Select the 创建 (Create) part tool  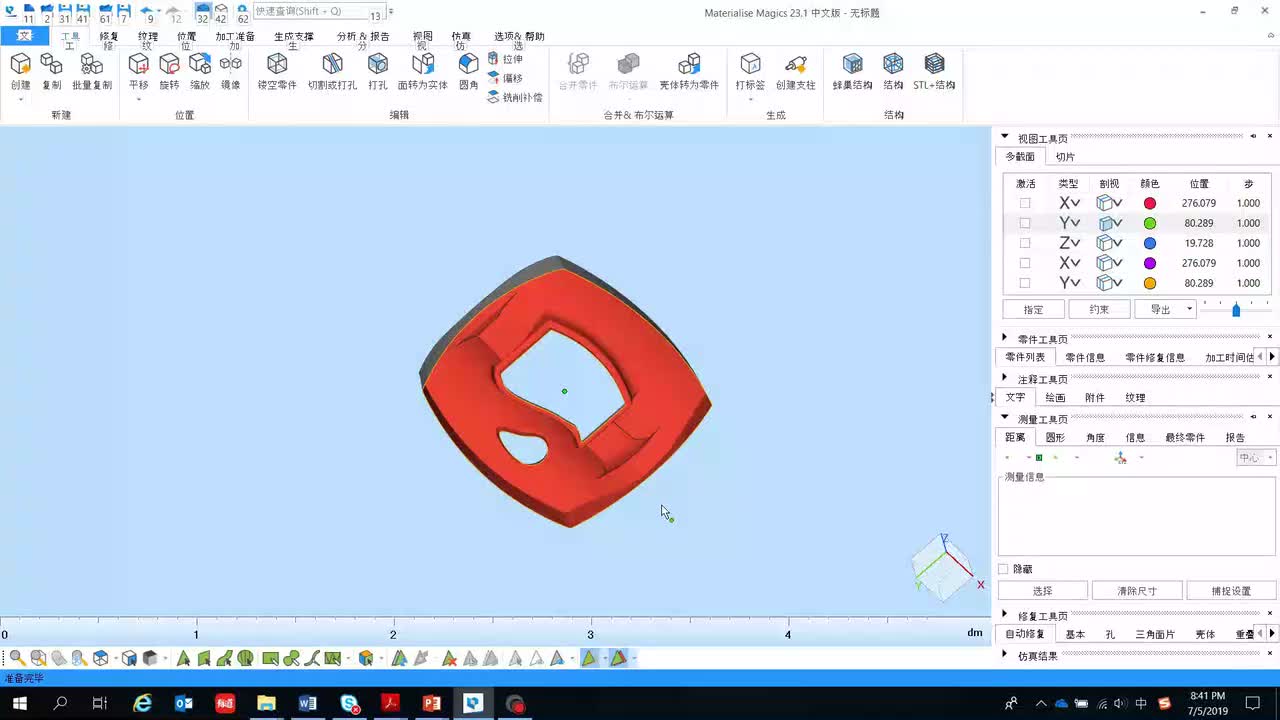pyautogui.click(x=20, y=72)
